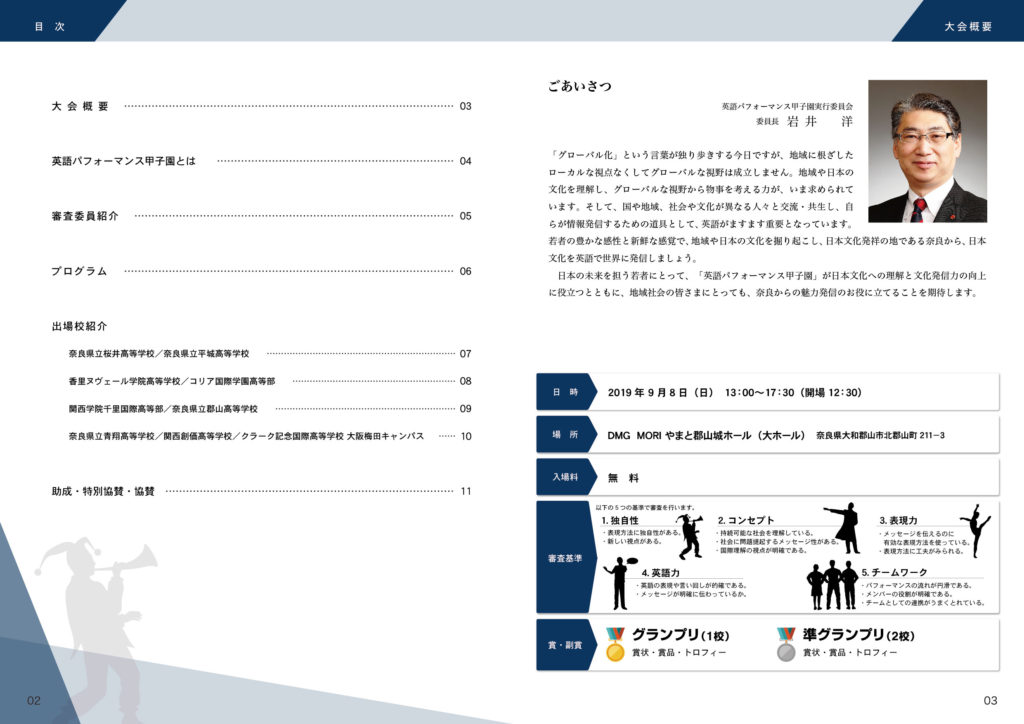1024x724 pixels.
Task: Select the 助成・特別協賛・協賛 contents entry
Action: pos(261,491)
